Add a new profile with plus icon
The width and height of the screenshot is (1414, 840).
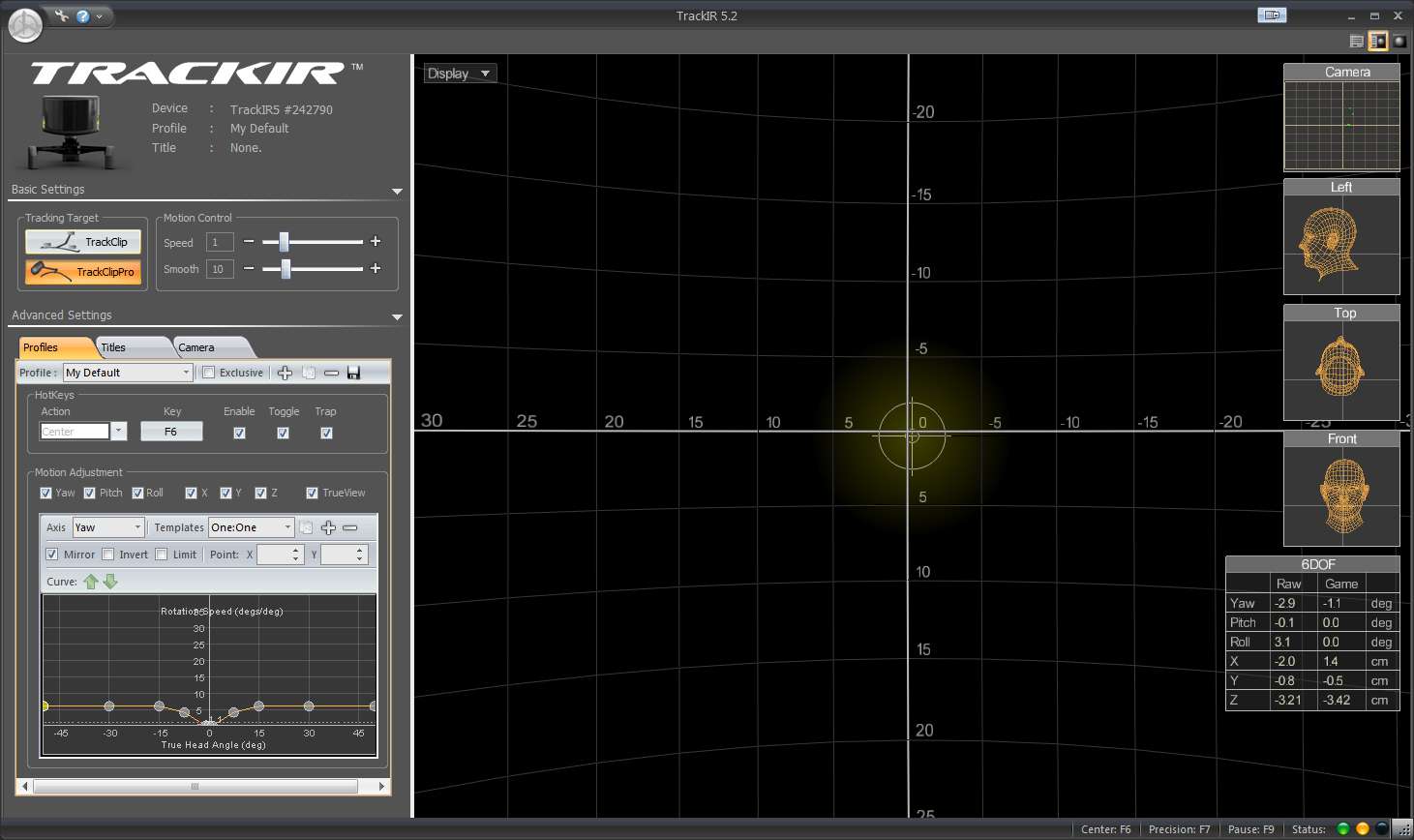coord(285,373)
